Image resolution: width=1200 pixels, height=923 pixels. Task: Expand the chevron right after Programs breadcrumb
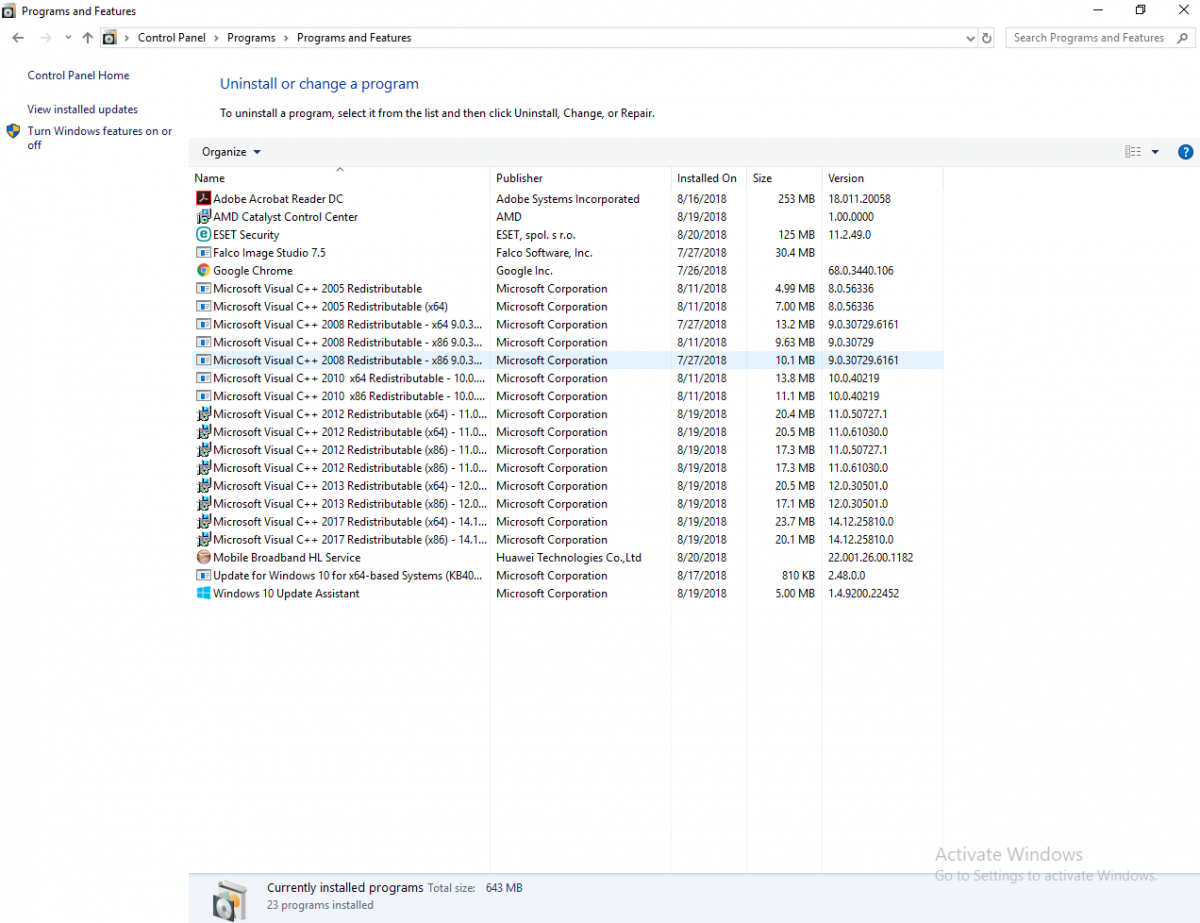coord(286,38)
